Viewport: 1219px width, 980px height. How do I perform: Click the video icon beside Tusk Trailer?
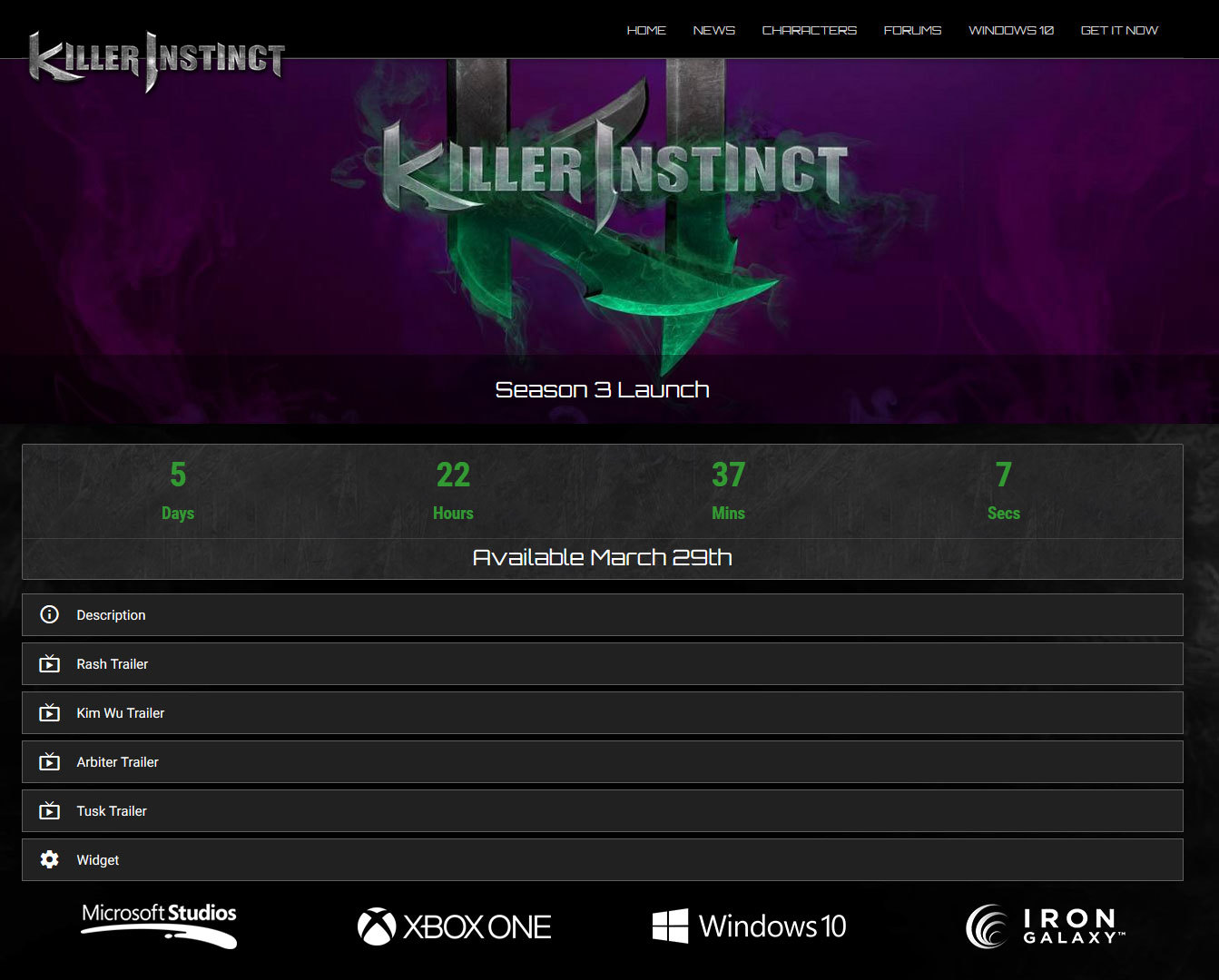click(x=50, y=811)
